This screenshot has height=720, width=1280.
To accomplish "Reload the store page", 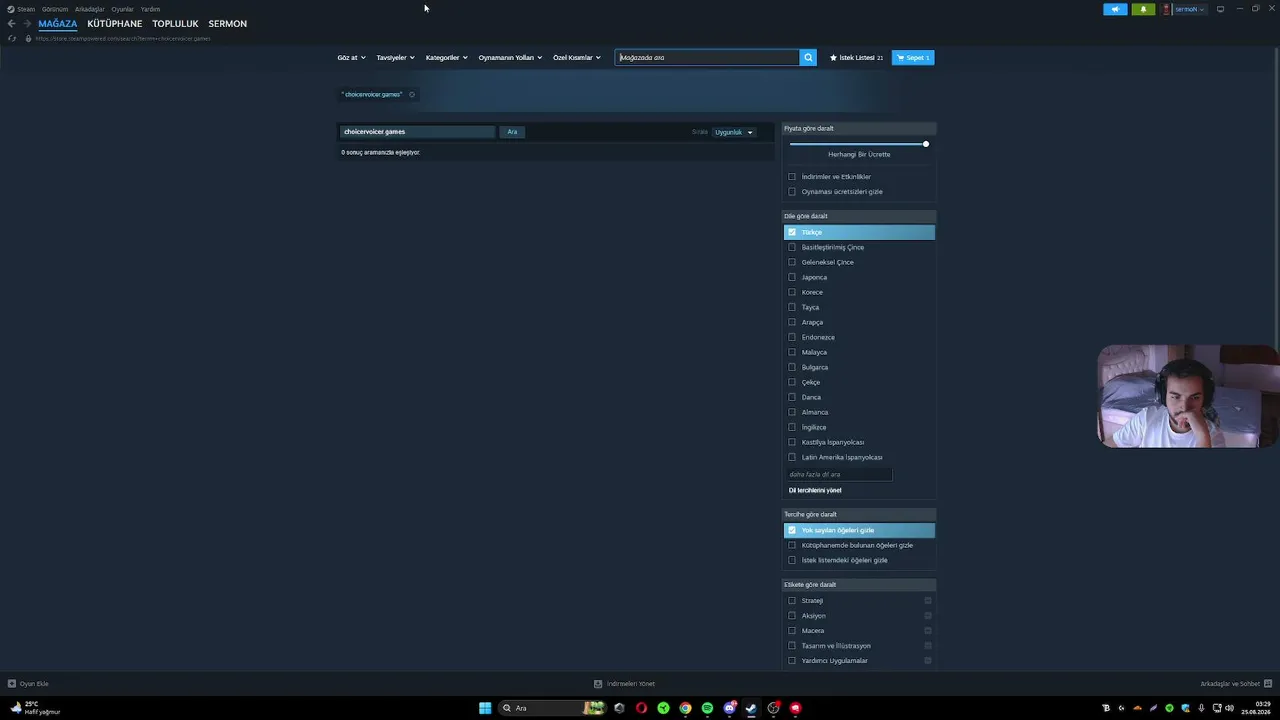I will pos(12,38).
